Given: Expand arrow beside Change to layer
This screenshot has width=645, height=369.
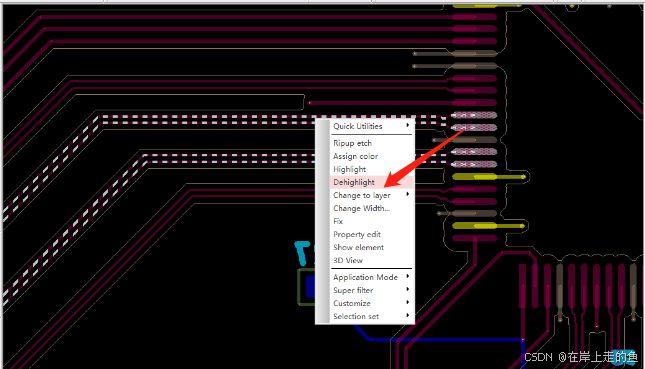Looking at the screenshot, I should coord(408,194).
